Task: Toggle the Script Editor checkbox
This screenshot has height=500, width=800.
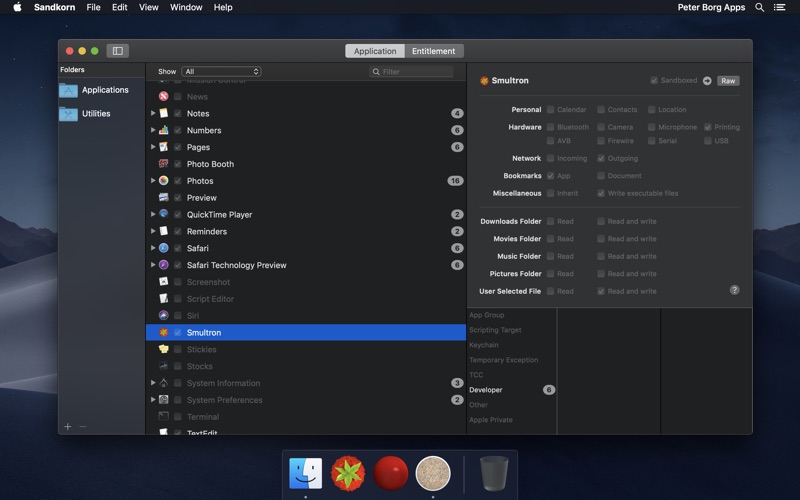Action: point(178,298)
